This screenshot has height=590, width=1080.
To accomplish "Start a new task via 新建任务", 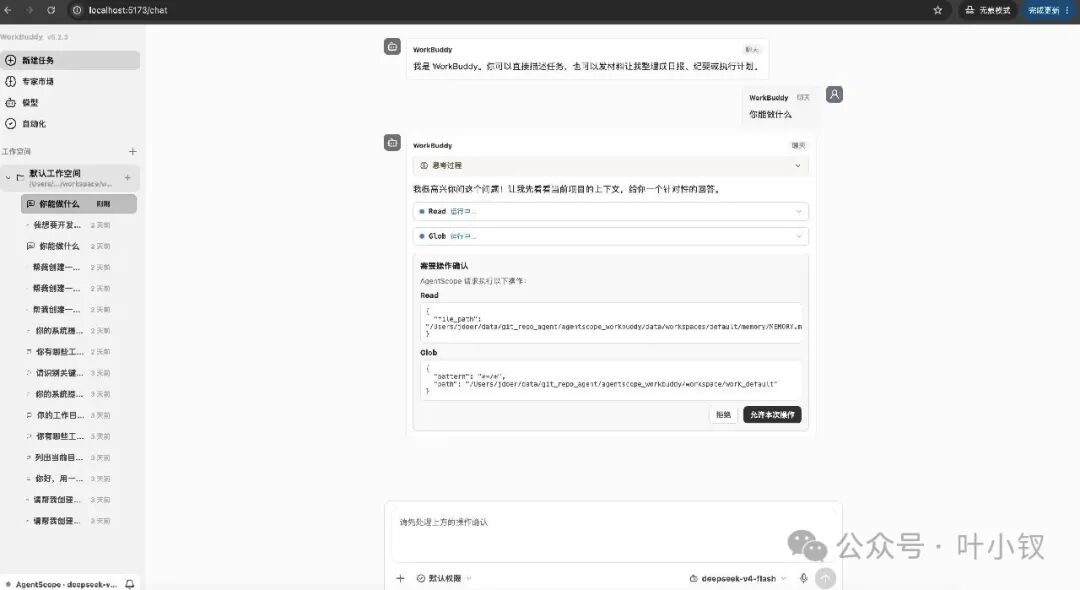I will [70, 61].
